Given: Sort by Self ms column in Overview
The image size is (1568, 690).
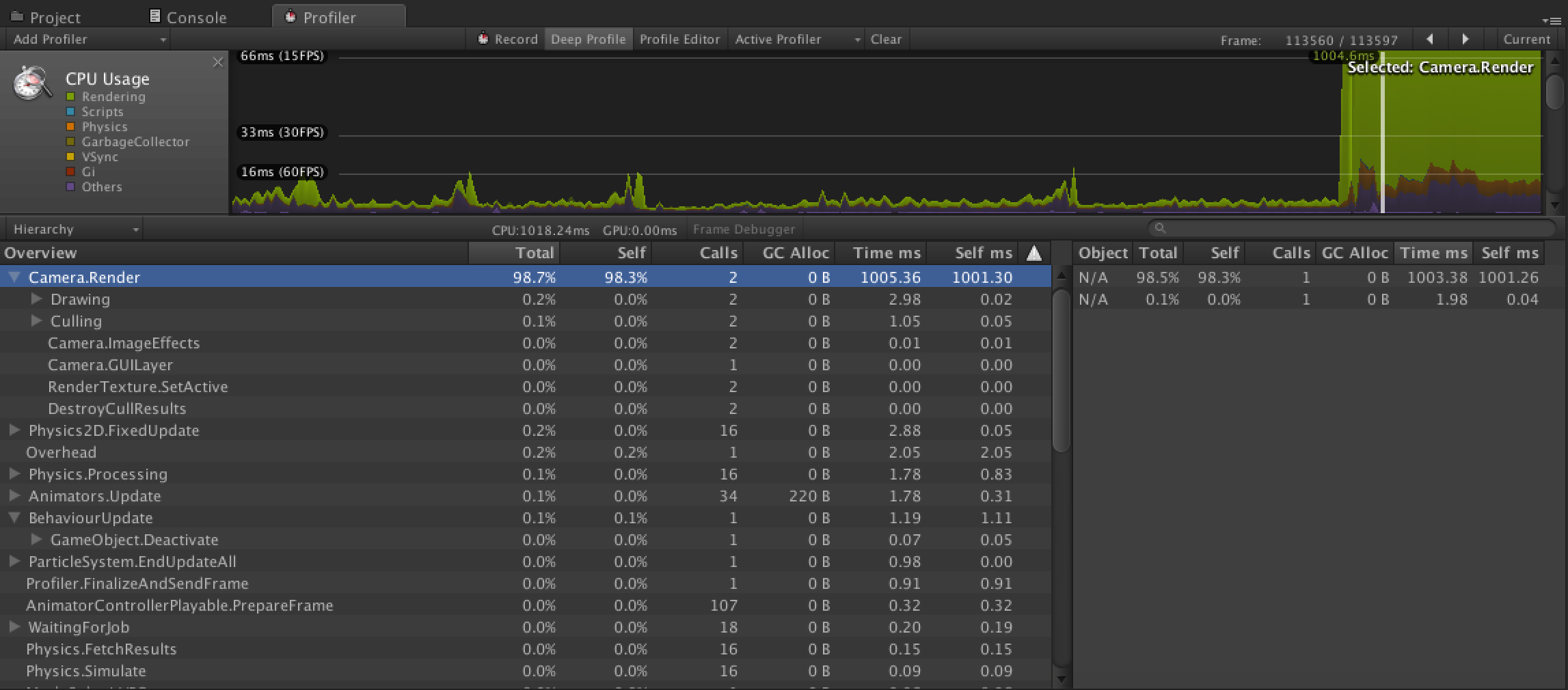Looking at the screenshot, I should pos(972,253).
